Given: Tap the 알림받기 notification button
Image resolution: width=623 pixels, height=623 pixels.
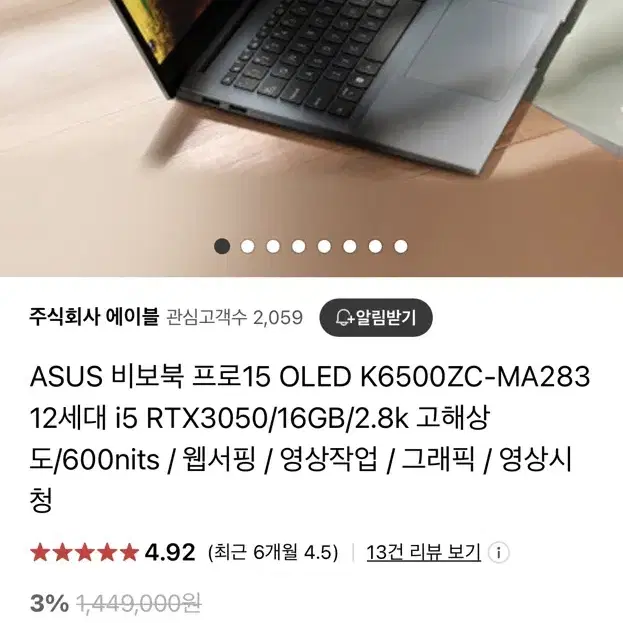Looking at the screenshot, I should (x=375, y=317).
